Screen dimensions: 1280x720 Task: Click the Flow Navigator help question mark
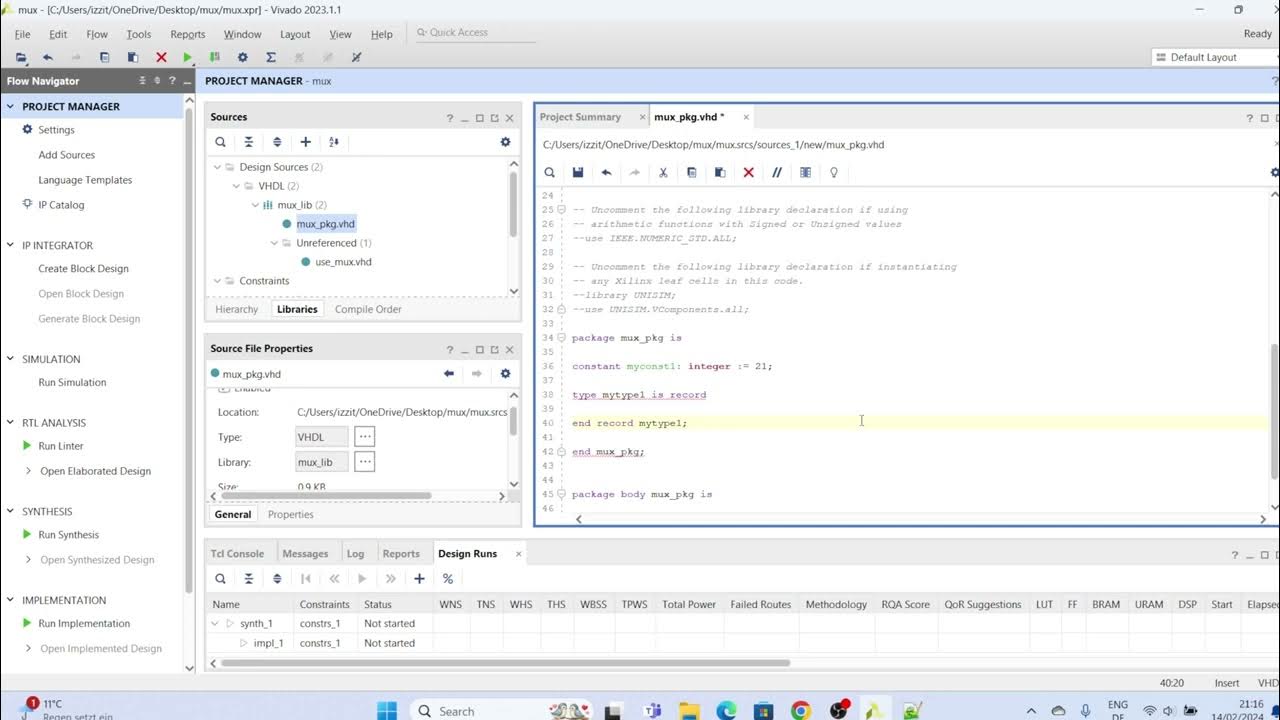pos(172,81)
